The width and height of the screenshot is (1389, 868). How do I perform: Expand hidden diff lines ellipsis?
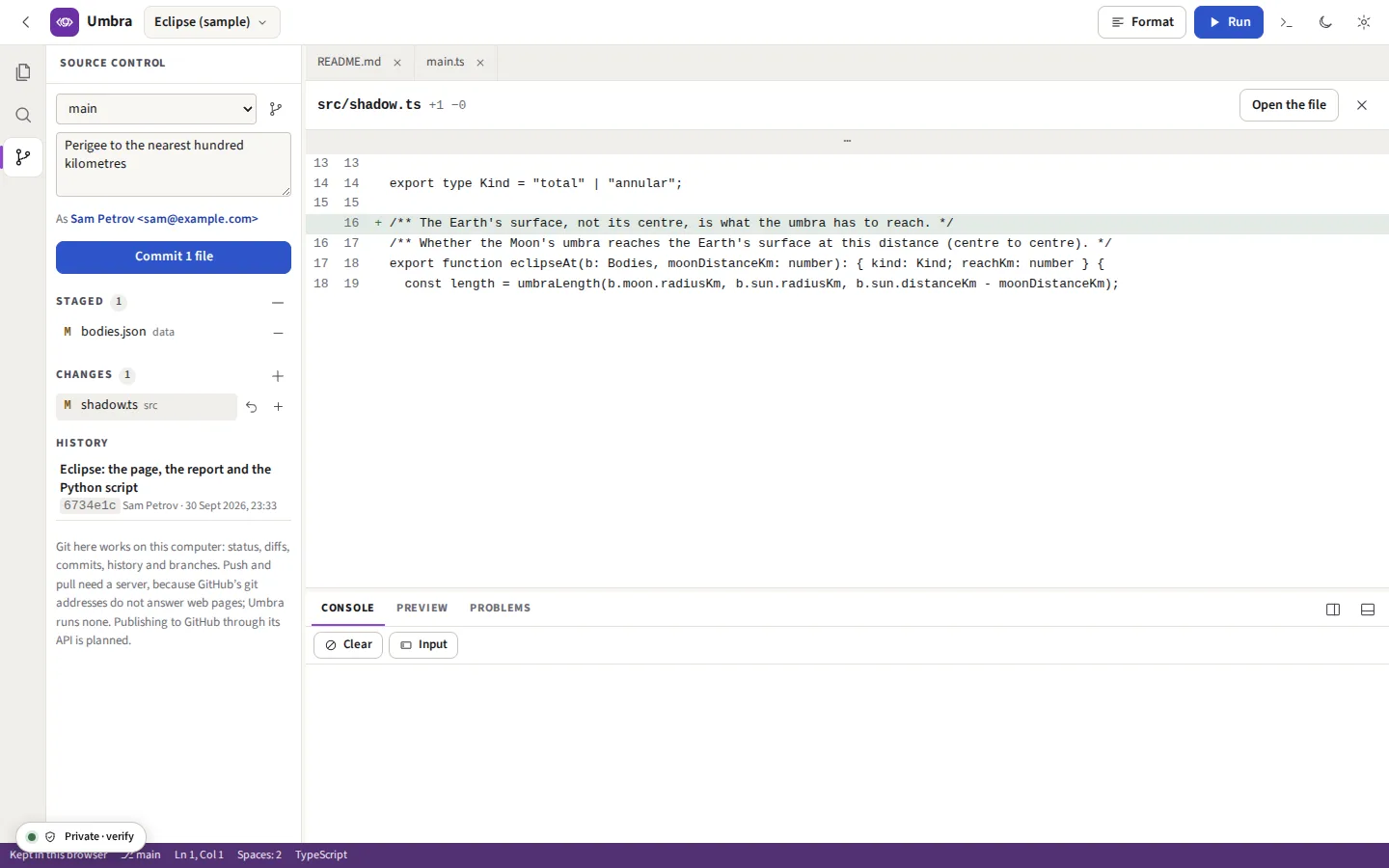(x=847, y=142)
